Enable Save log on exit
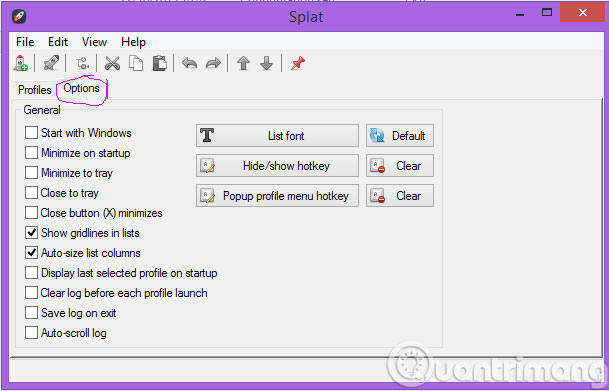Screen dimensions: 609x391 click(31, 313)
